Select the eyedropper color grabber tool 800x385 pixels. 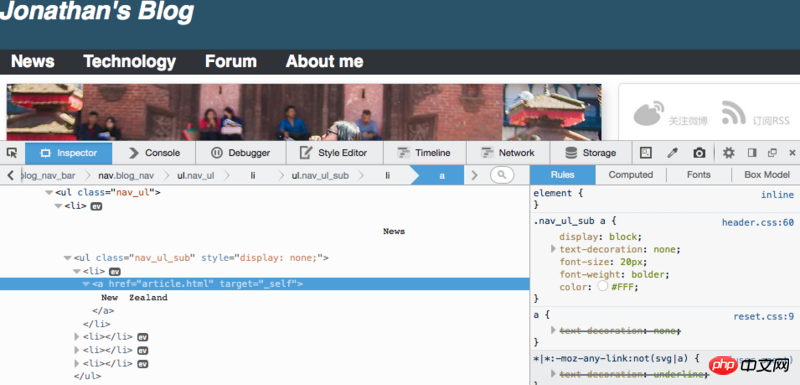pos(672,152)
